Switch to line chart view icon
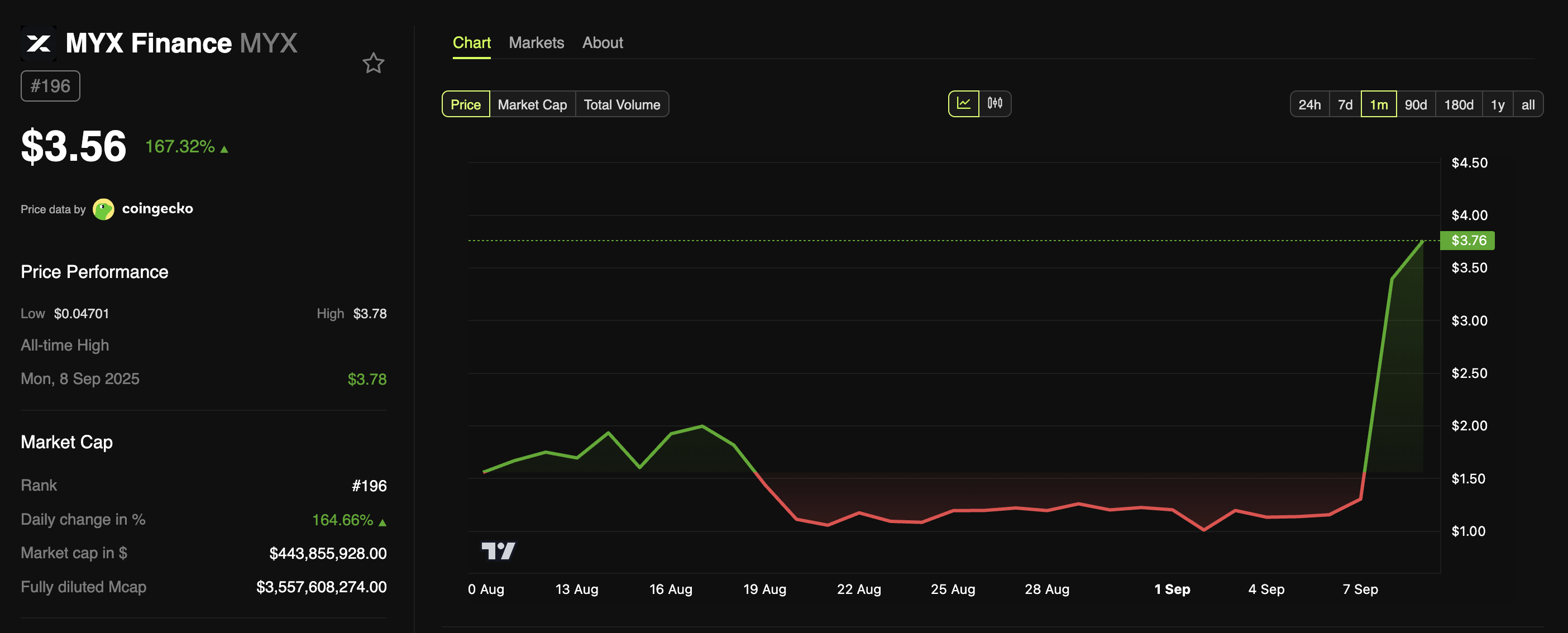The height and width of the screenshot is (633, 1568). pos(964,103)
